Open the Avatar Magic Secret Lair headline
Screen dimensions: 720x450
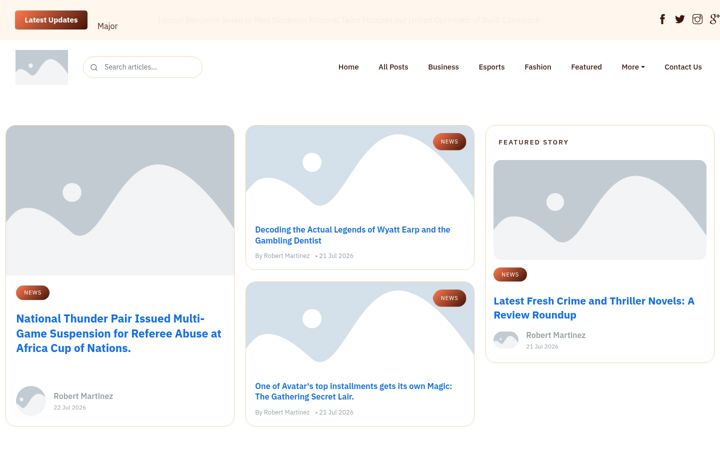coord(353,391)
